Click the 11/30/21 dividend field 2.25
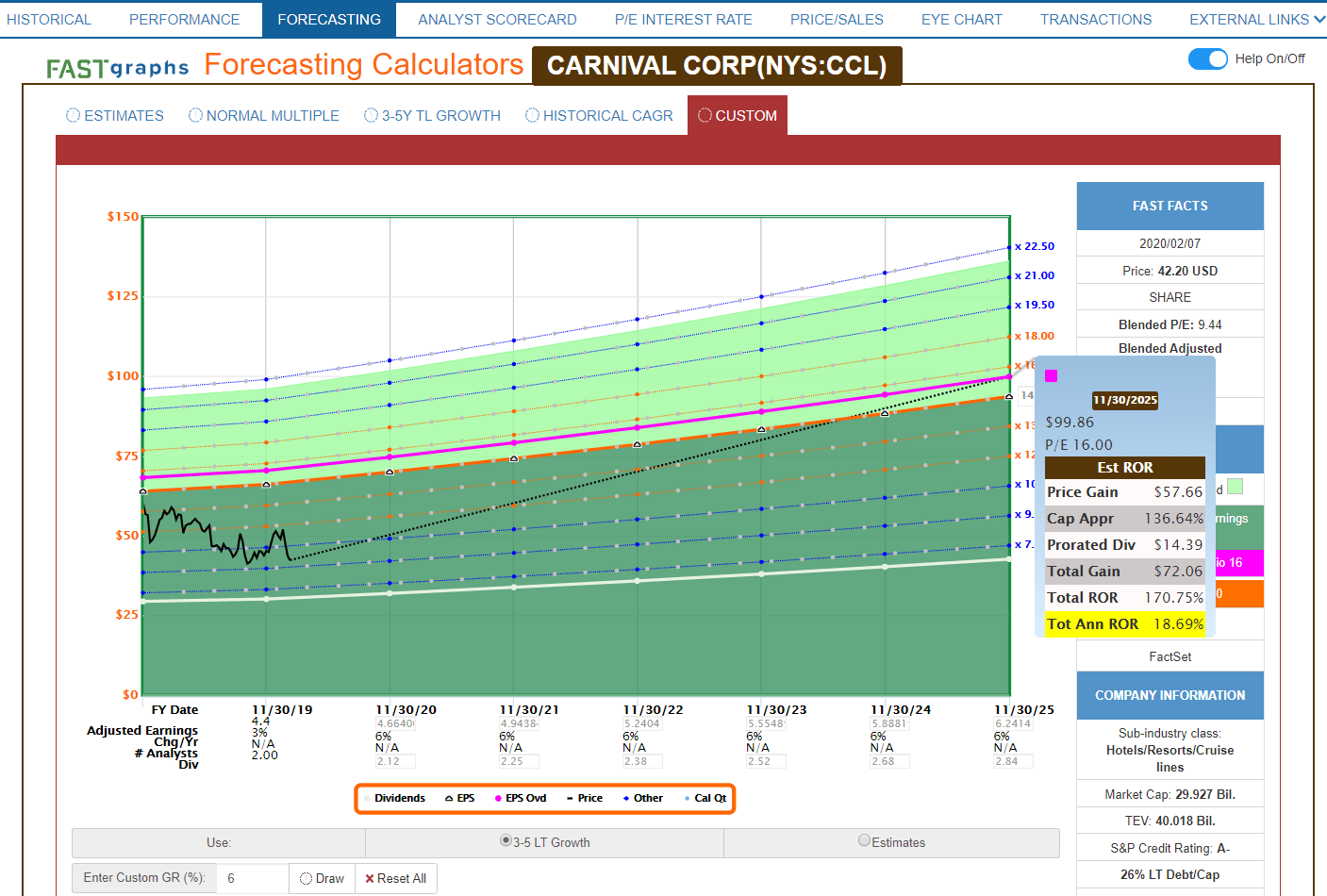1327x896 pixels. 519,761
